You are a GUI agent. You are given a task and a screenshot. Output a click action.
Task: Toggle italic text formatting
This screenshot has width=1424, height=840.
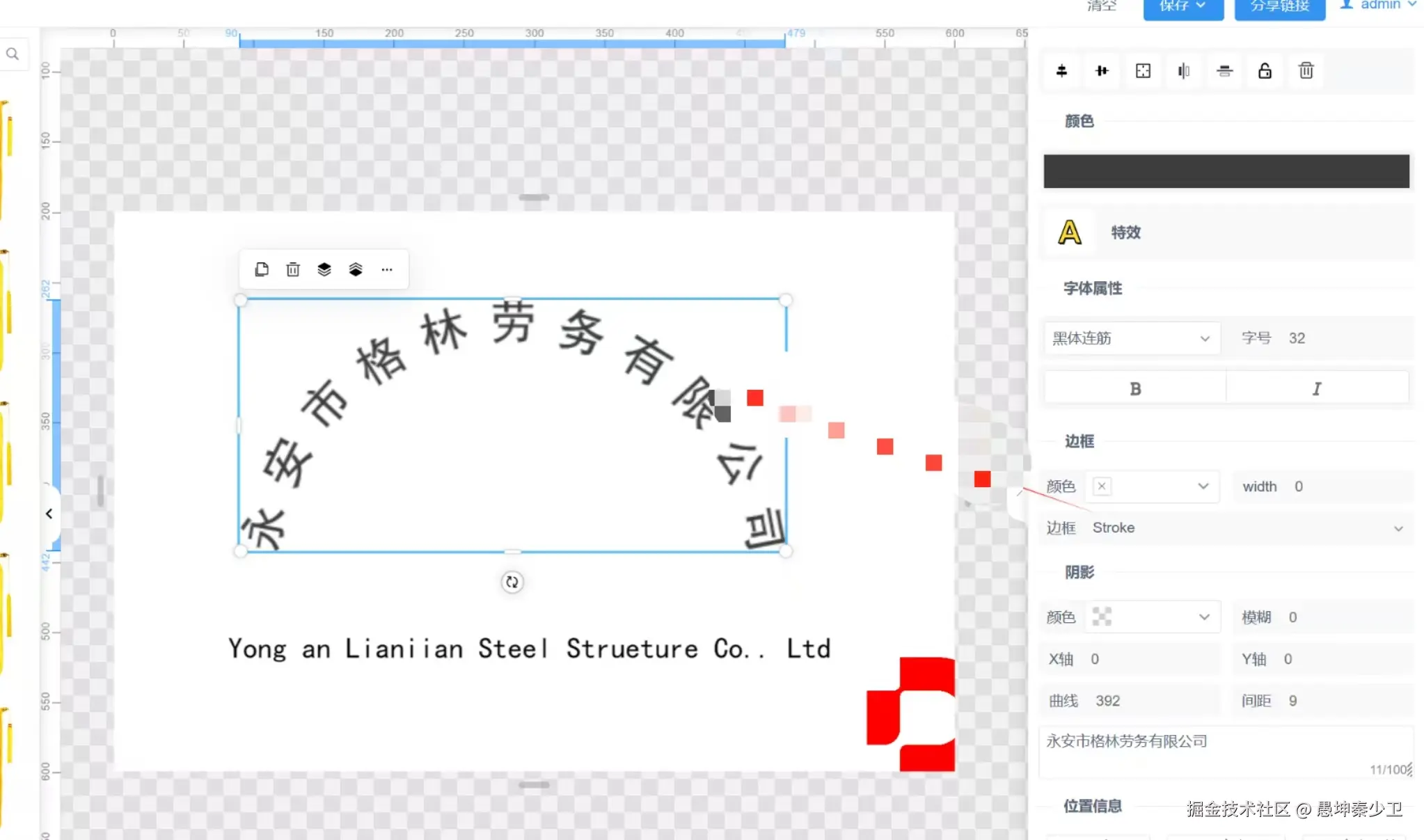pos(1317,389)
